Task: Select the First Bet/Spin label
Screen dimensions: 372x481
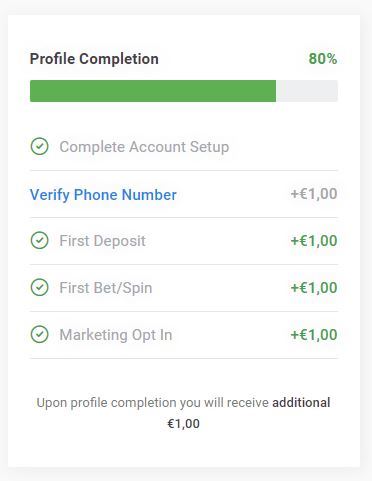Action: click(x=106, y=288)
